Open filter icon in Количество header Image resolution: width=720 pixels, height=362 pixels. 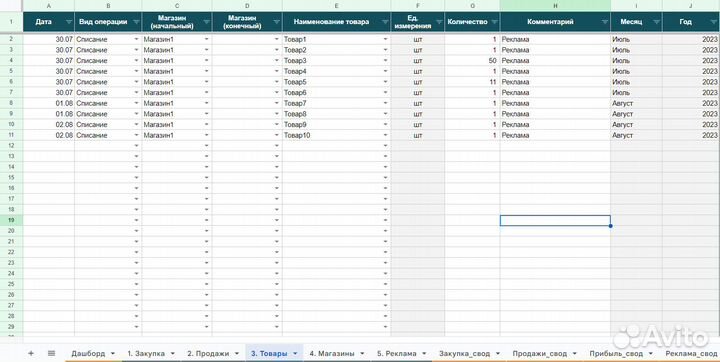[x=494, y=22]
